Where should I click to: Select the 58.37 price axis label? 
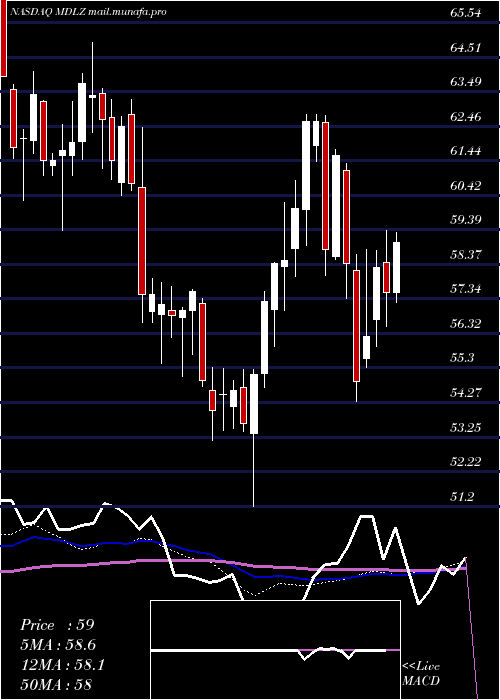(x=466, y=255)
